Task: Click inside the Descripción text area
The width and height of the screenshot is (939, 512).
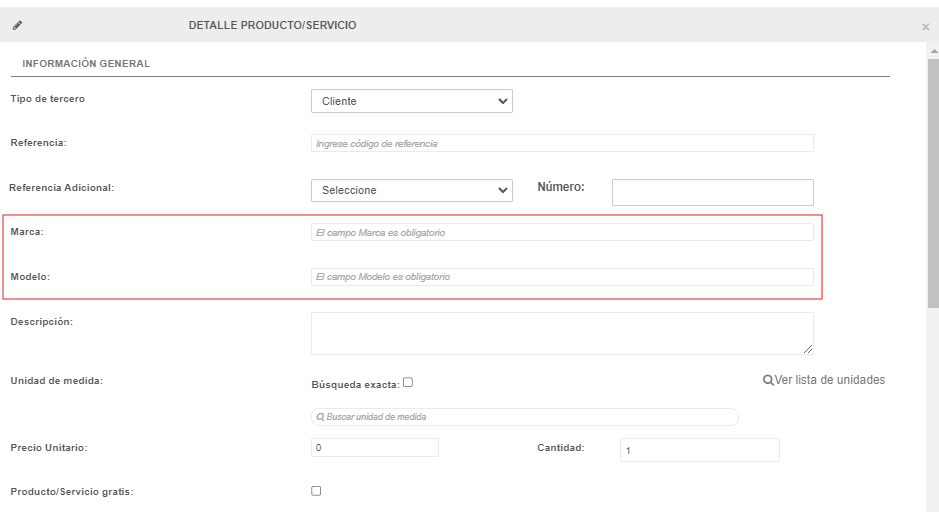Action: click(x=562, y=334)
